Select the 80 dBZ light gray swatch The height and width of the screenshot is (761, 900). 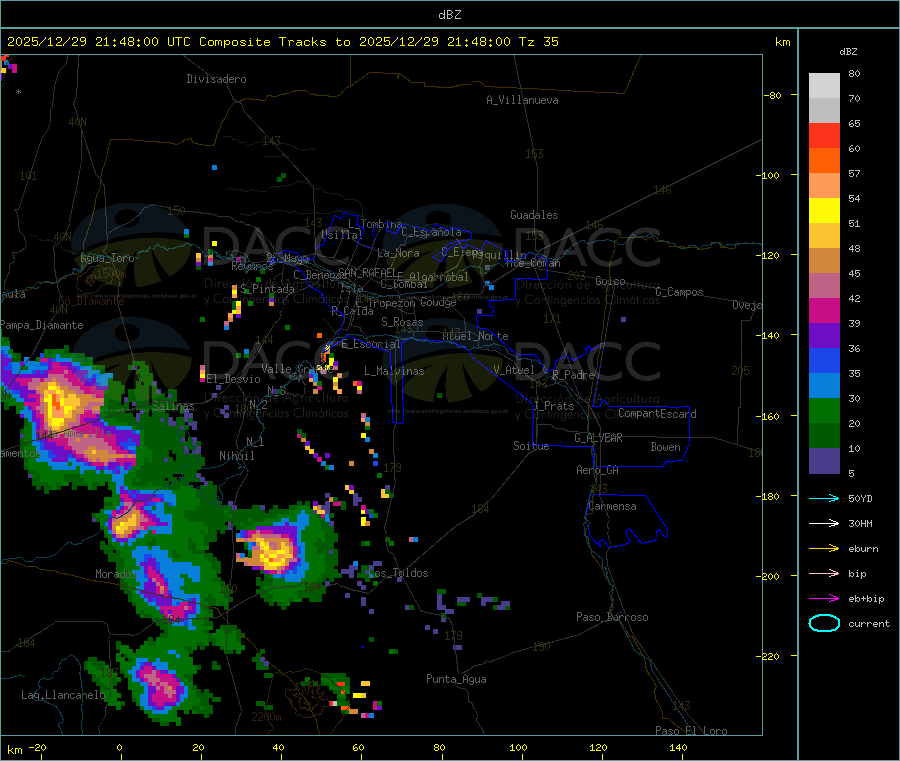tap(824, 86)
